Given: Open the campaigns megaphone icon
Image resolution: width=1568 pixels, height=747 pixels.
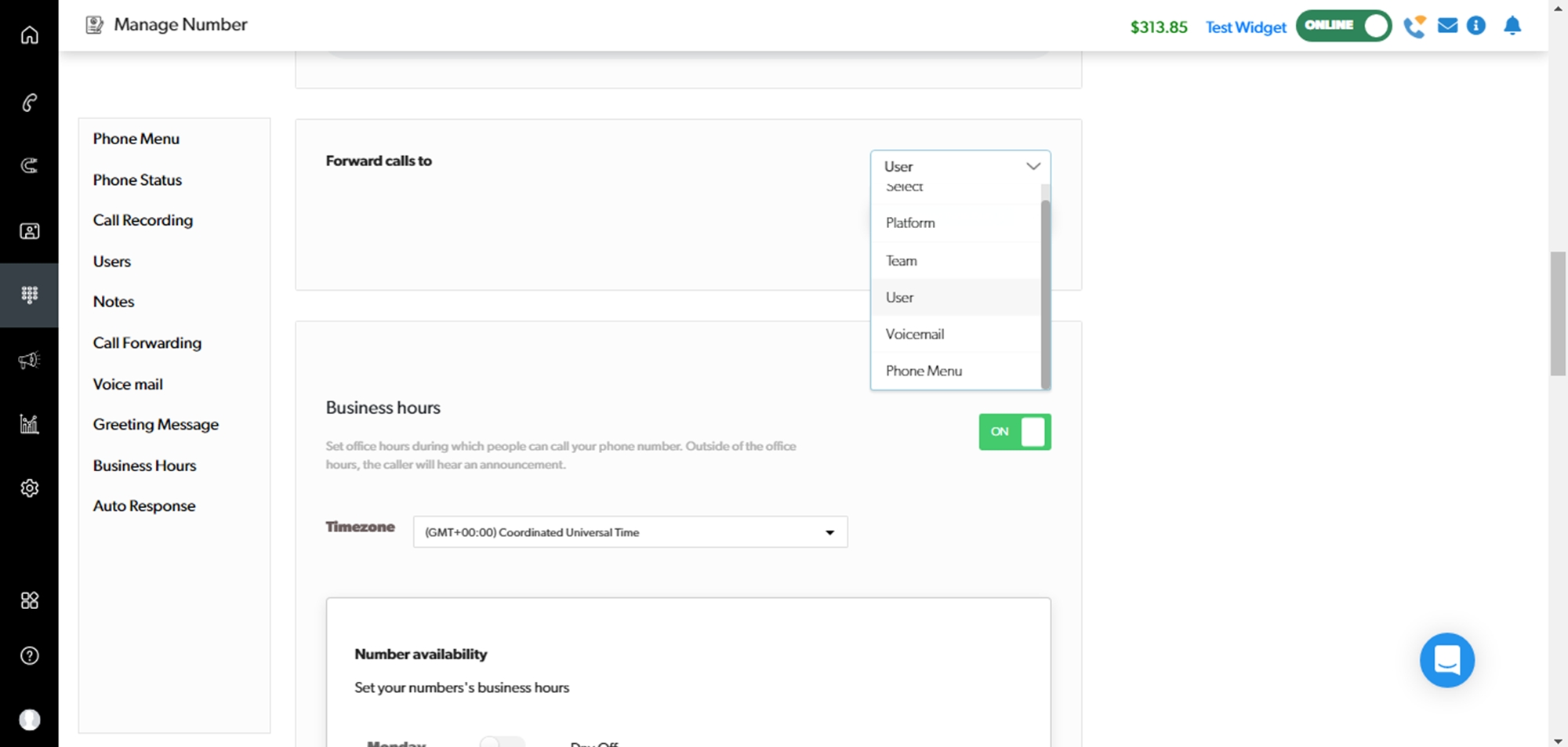Looking at the screenshot, I should coord(29,360).
